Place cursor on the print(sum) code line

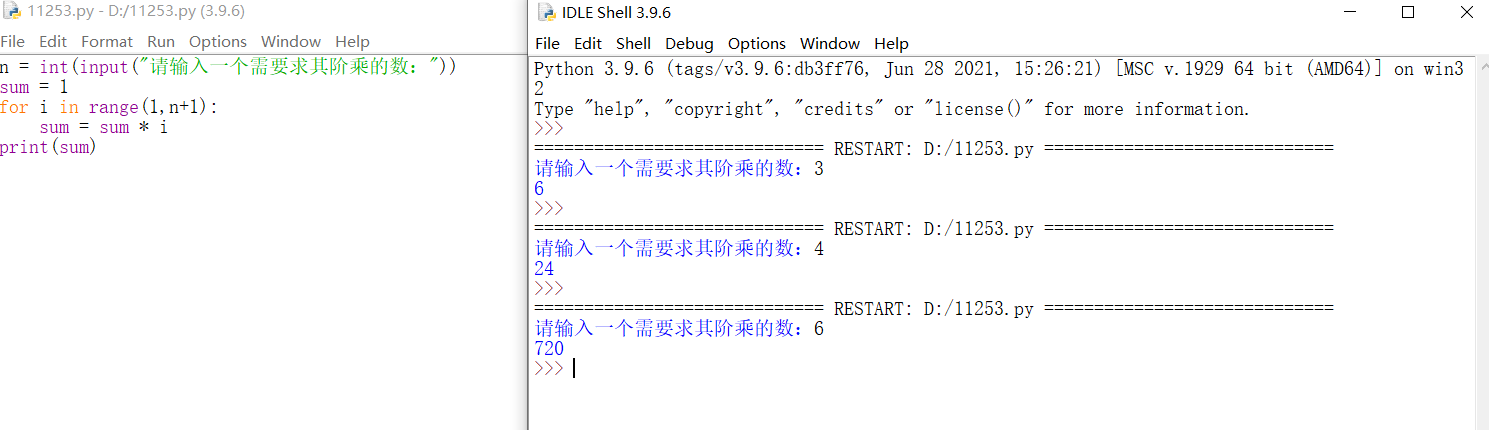[x=48, y=148]
